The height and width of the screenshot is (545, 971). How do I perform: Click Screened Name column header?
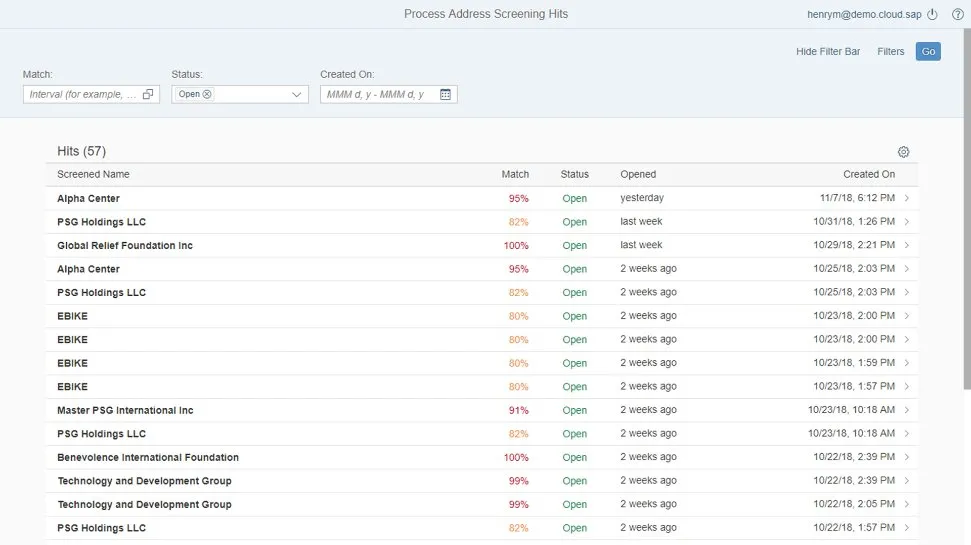(x=93, y=174)
